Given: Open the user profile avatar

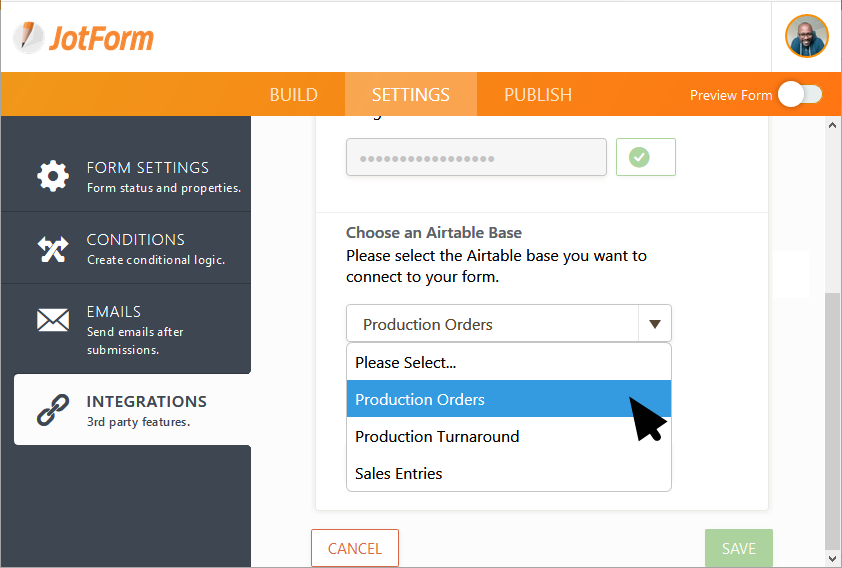Looking at the screenshot, I should click(x=807, y=37).
